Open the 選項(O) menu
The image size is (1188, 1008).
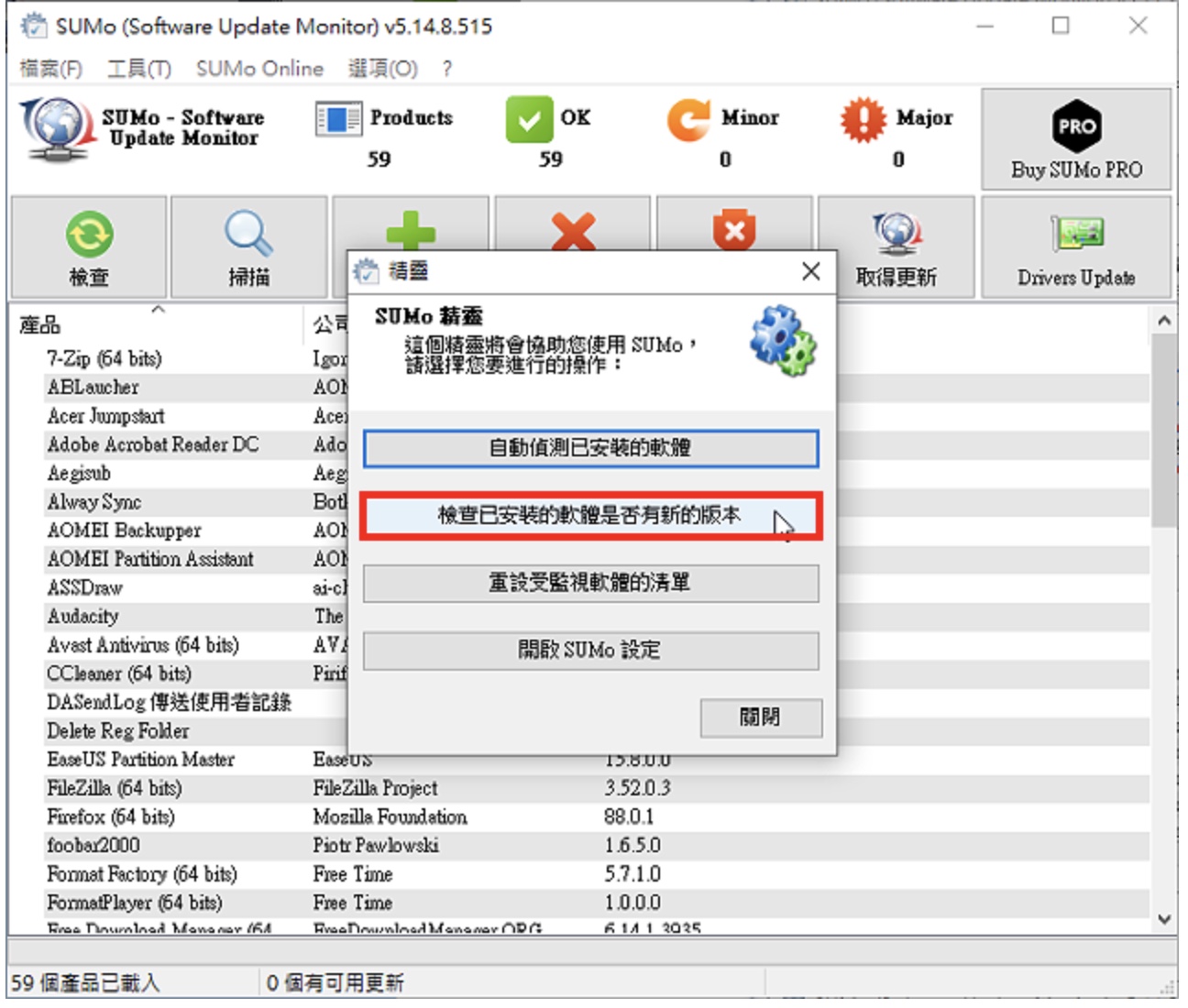[383, 69]
